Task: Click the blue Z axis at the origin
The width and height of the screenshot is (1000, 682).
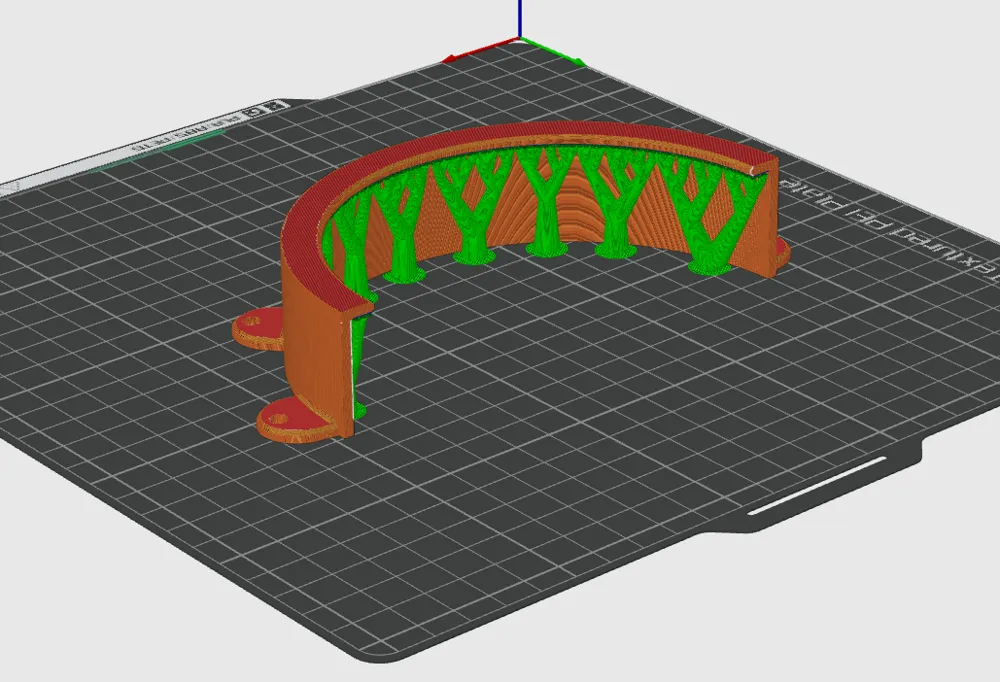Action: click(520, 19)
